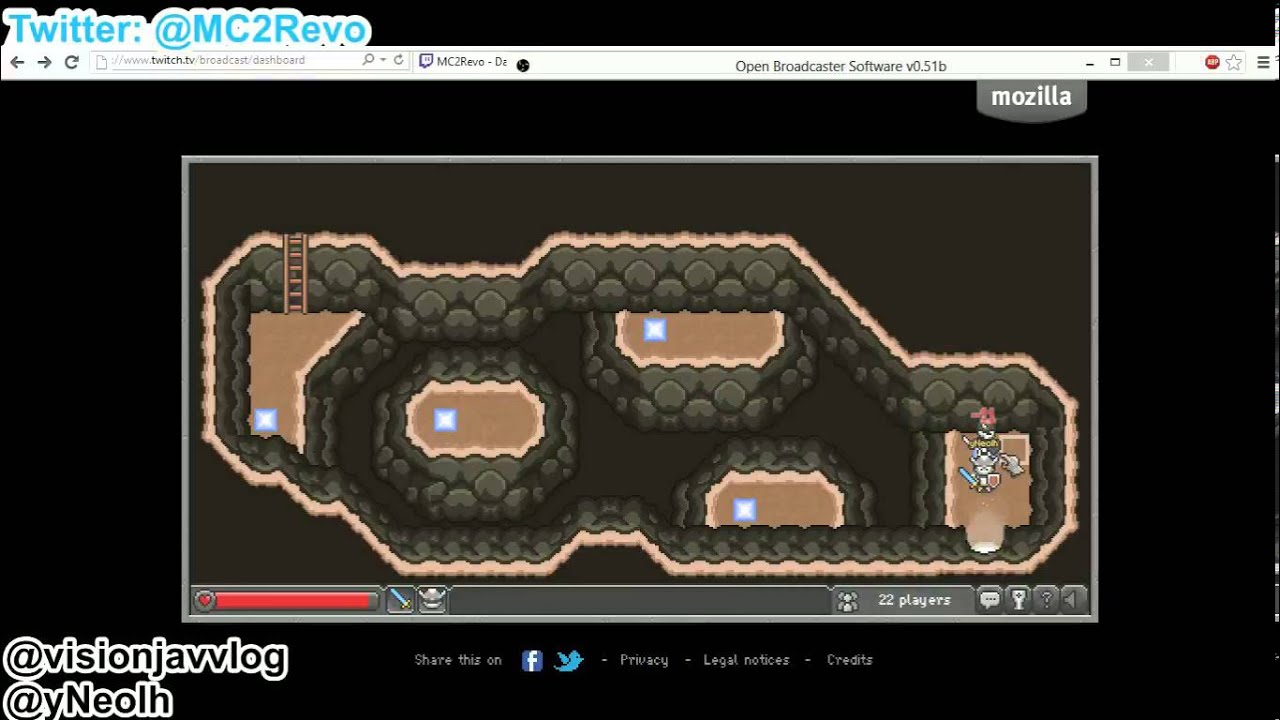This screenshot has width=1280, height=720.
Task: Open the Legal notices link
Action: click(746, 660)
